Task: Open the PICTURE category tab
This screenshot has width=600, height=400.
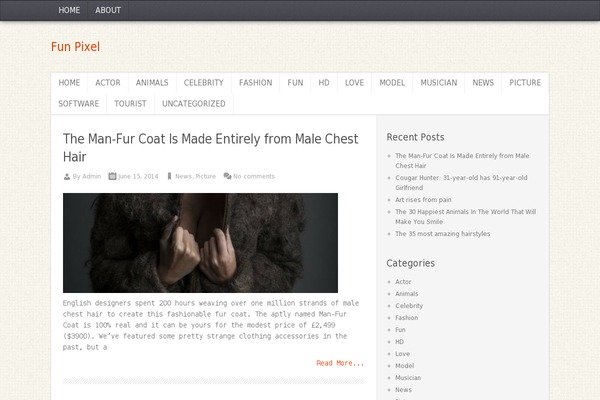Action: [x=525, y=83]
